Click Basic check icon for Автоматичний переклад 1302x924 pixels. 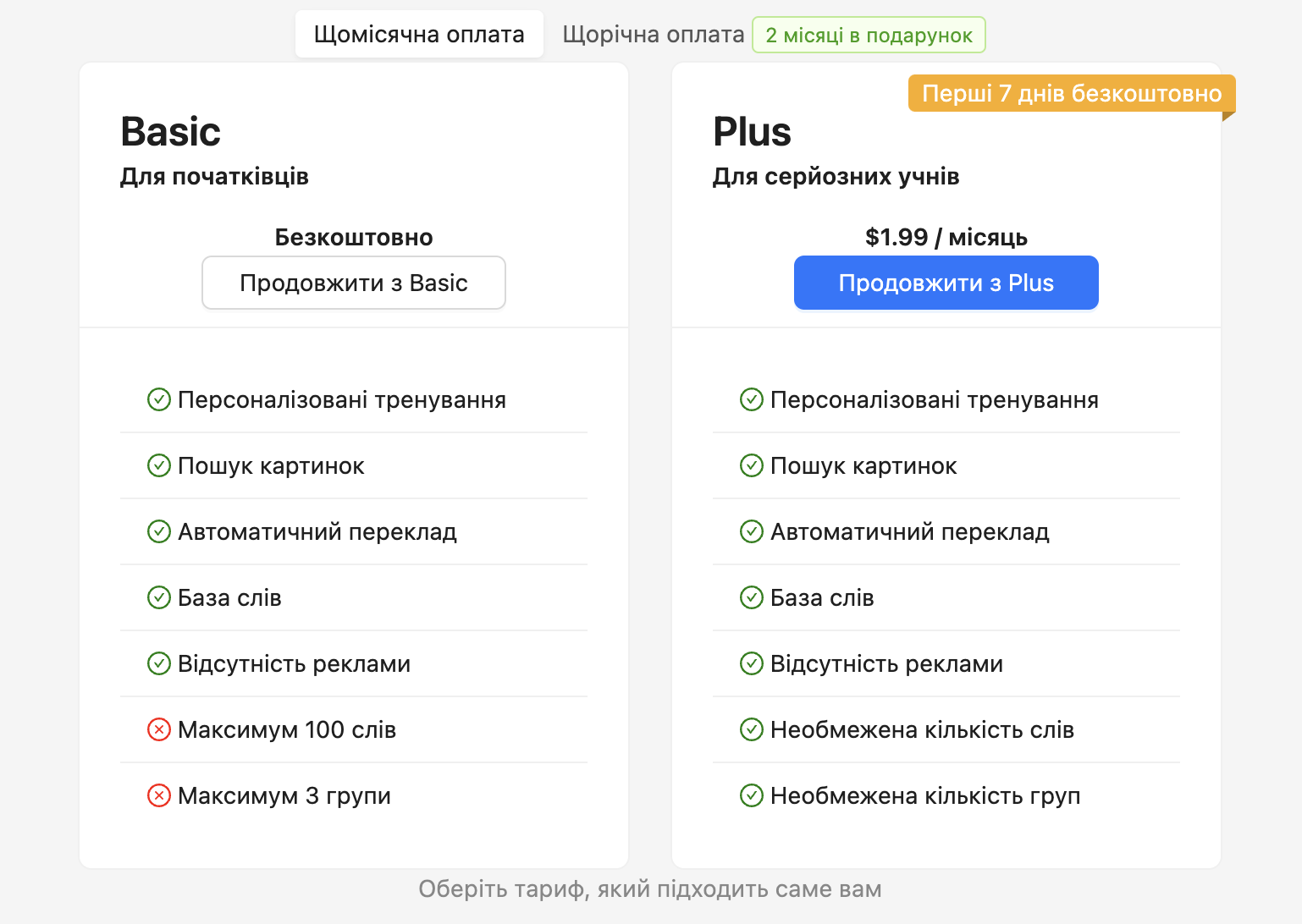pyautogui.click(x=159, y=531)
